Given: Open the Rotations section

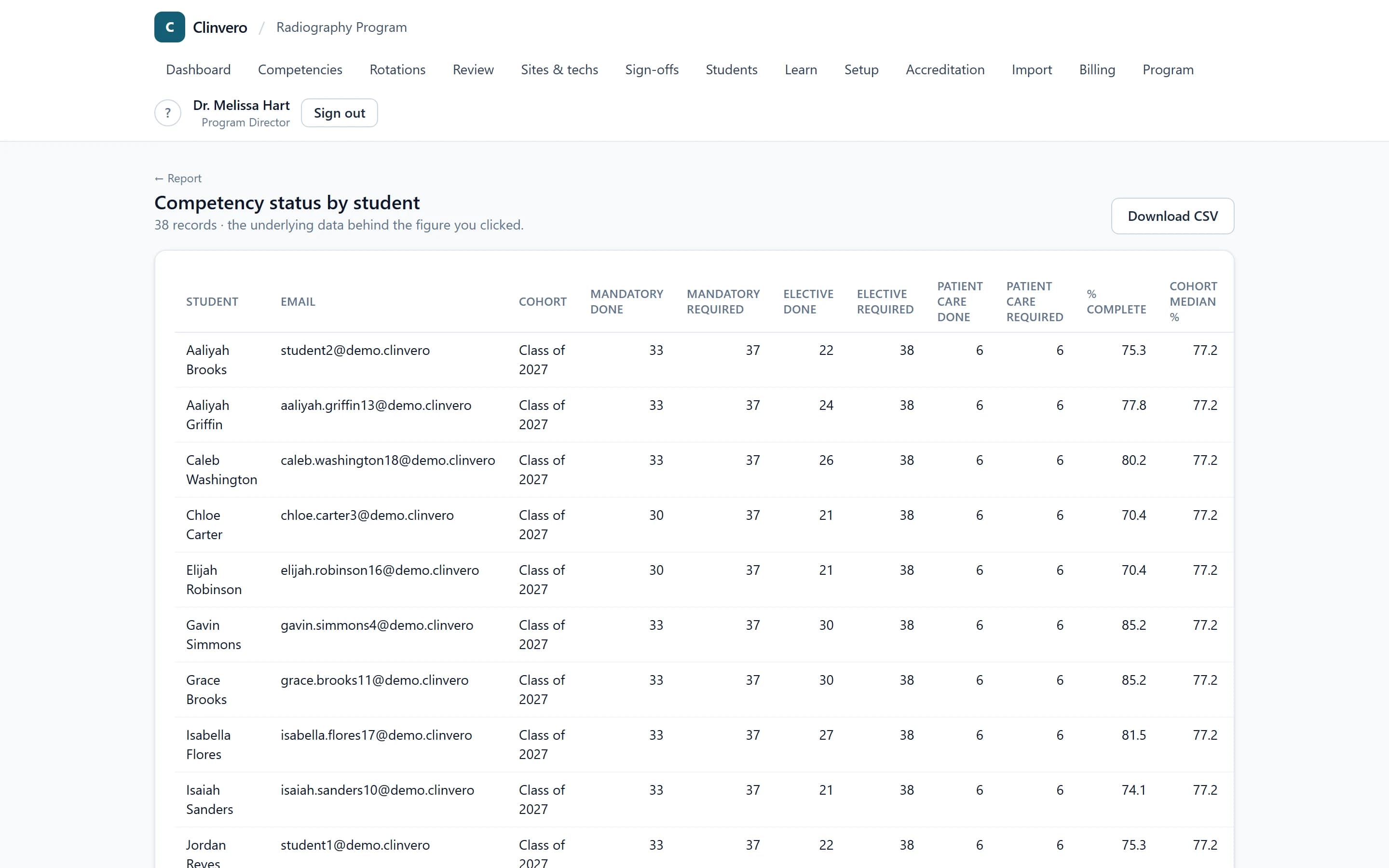Looking at the screenshot, I should tap(397, 69).
